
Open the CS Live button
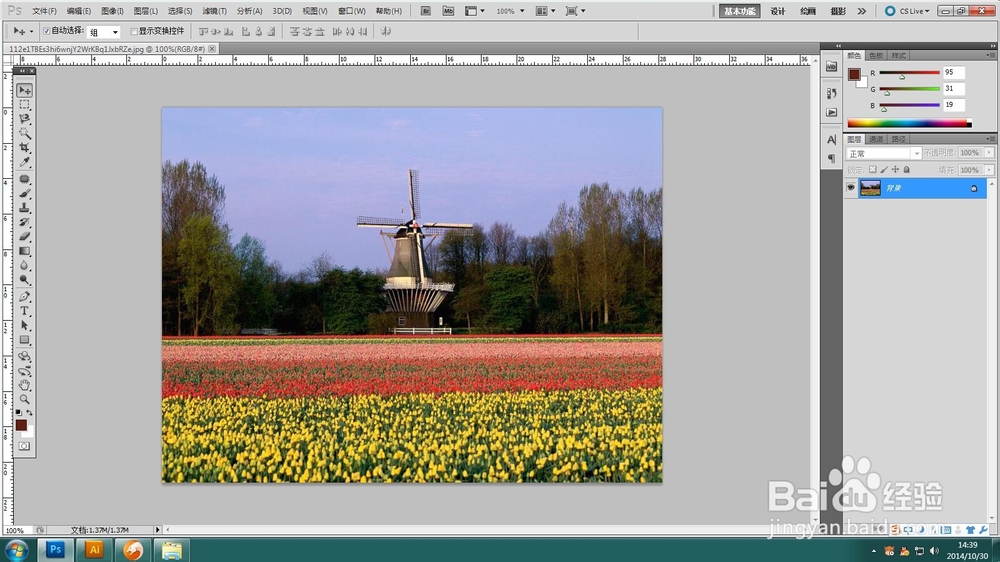pos(906,11)
